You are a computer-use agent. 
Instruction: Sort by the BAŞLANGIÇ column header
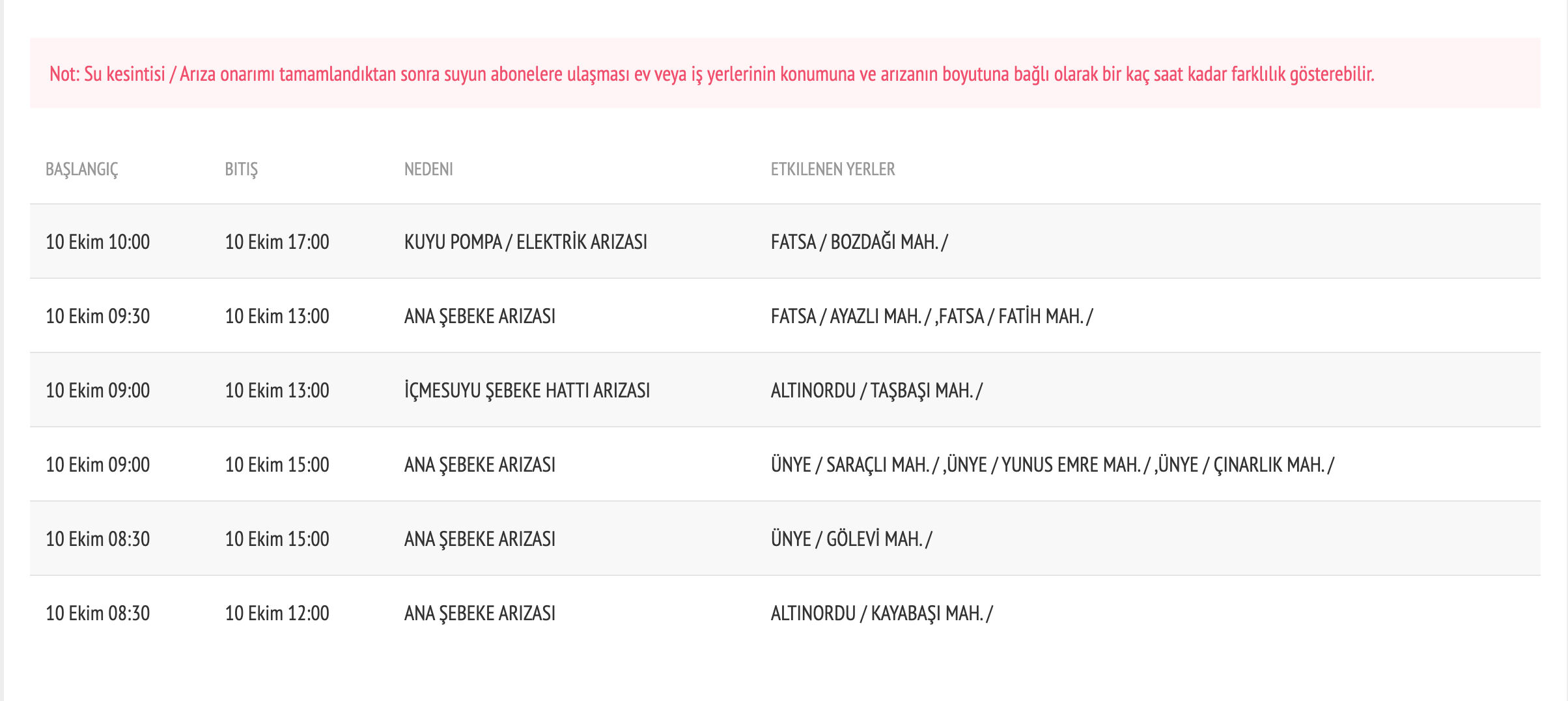point(83,170)
